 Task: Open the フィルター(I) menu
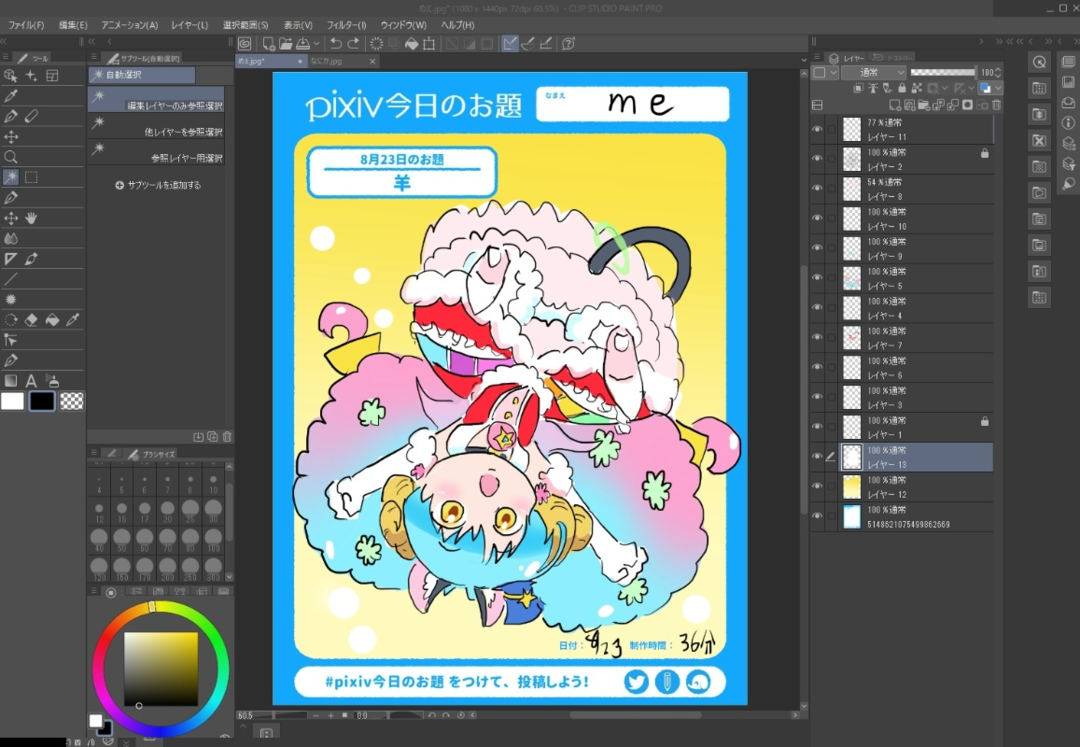346,25
